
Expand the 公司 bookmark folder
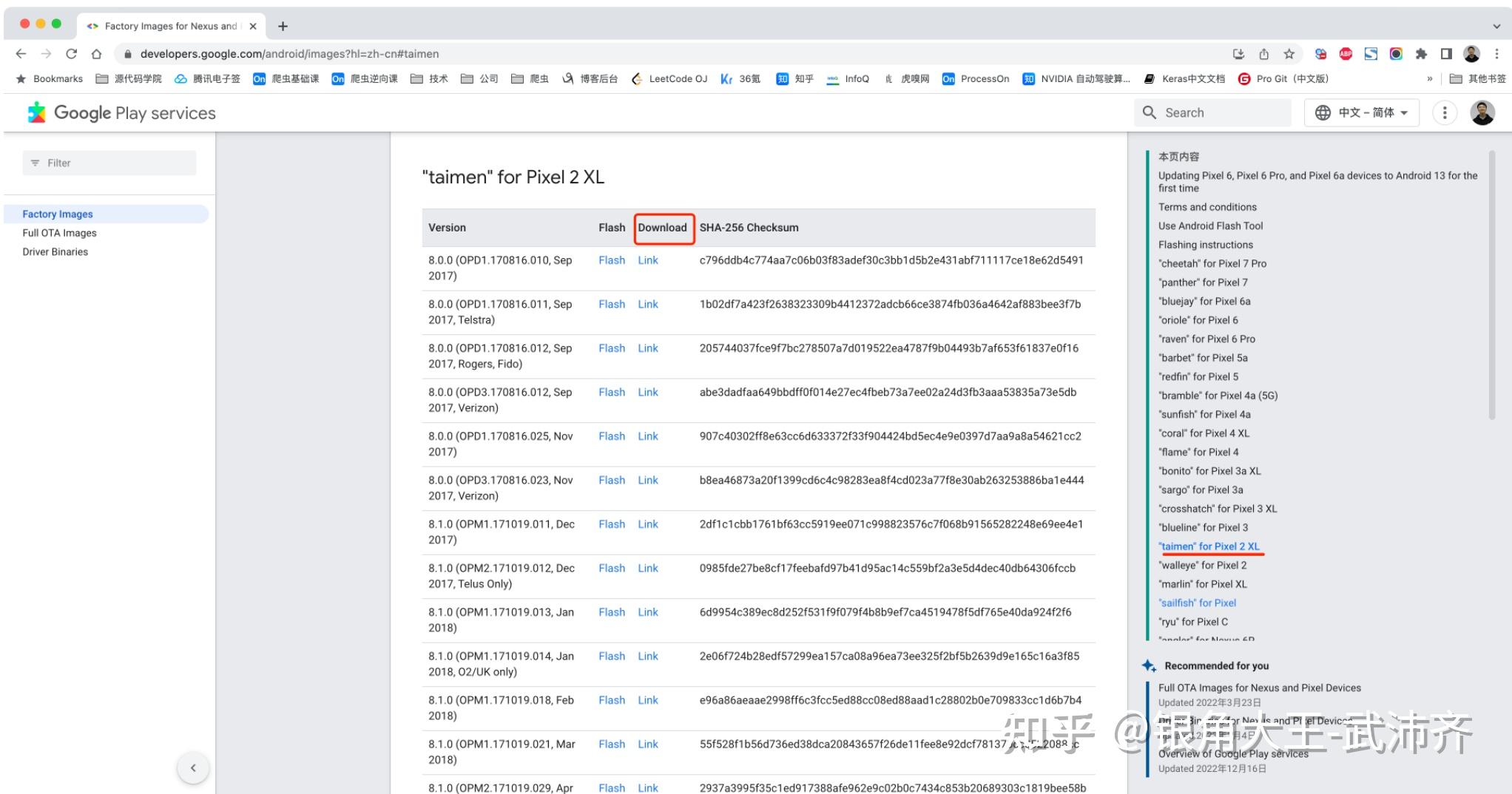click(479, 78)
